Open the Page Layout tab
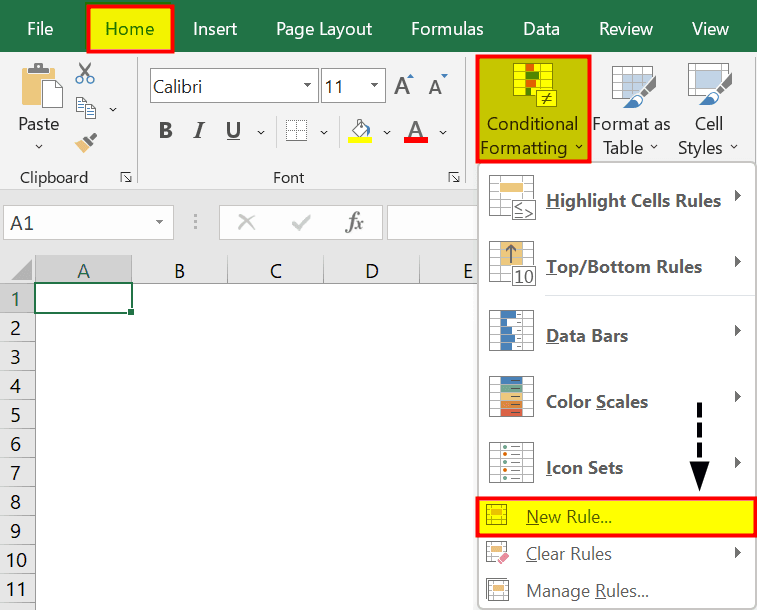The image size is (757, 610). (324, 29)
